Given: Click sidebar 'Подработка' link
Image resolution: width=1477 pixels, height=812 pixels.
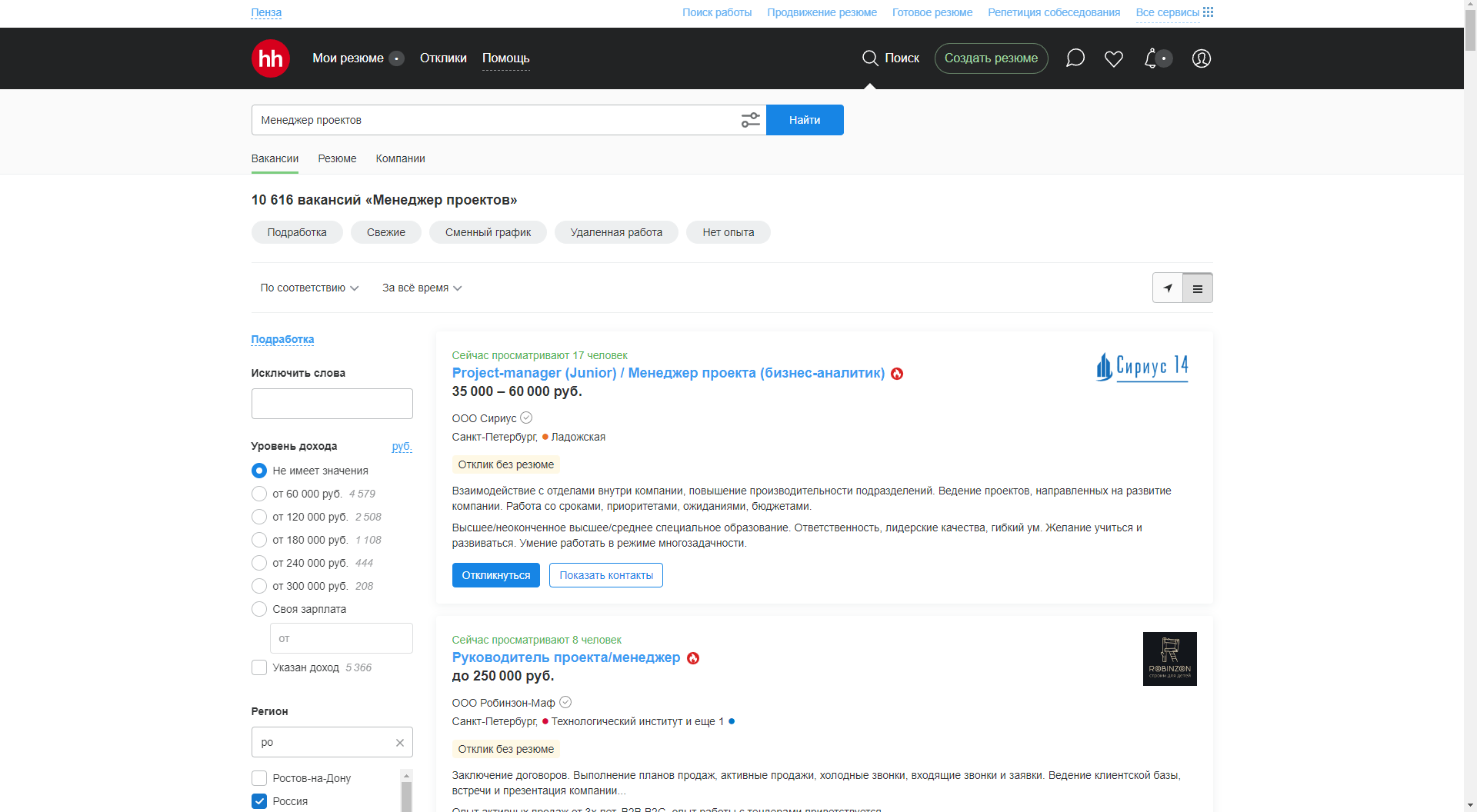Looking at the screenshot, I should coord(282,339).
